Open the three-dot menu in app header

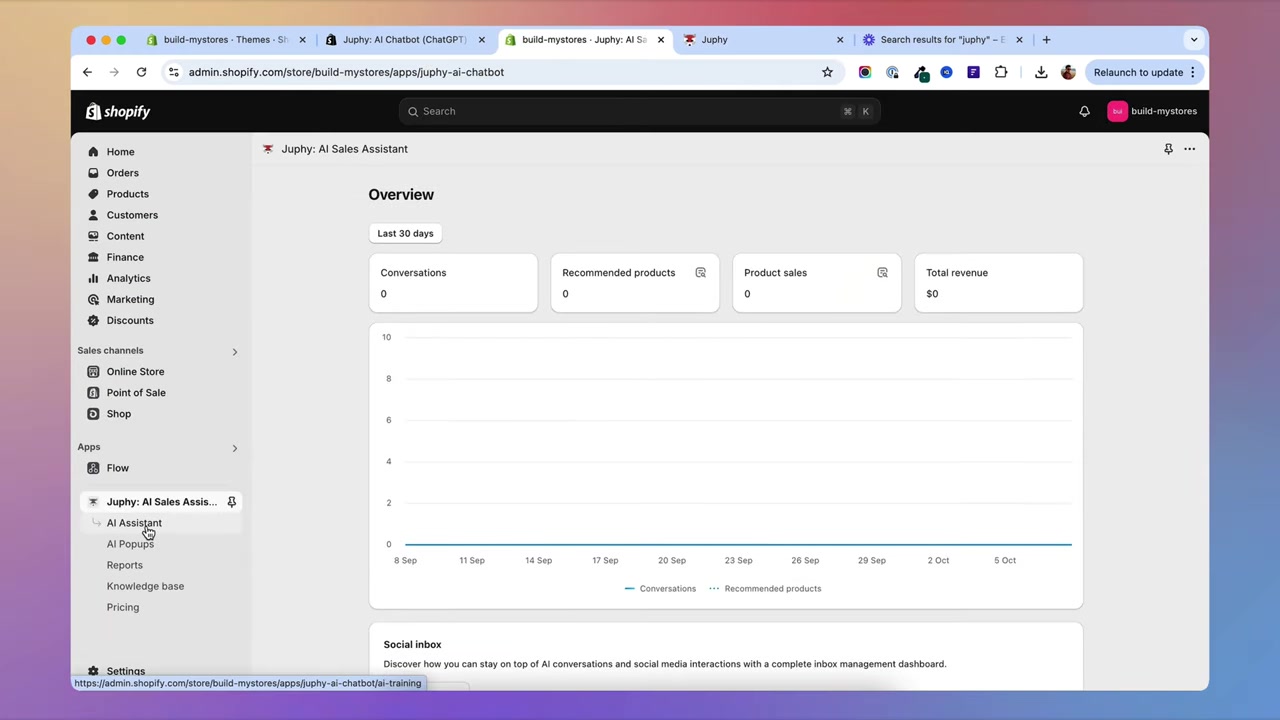(x=1190, y=149)
